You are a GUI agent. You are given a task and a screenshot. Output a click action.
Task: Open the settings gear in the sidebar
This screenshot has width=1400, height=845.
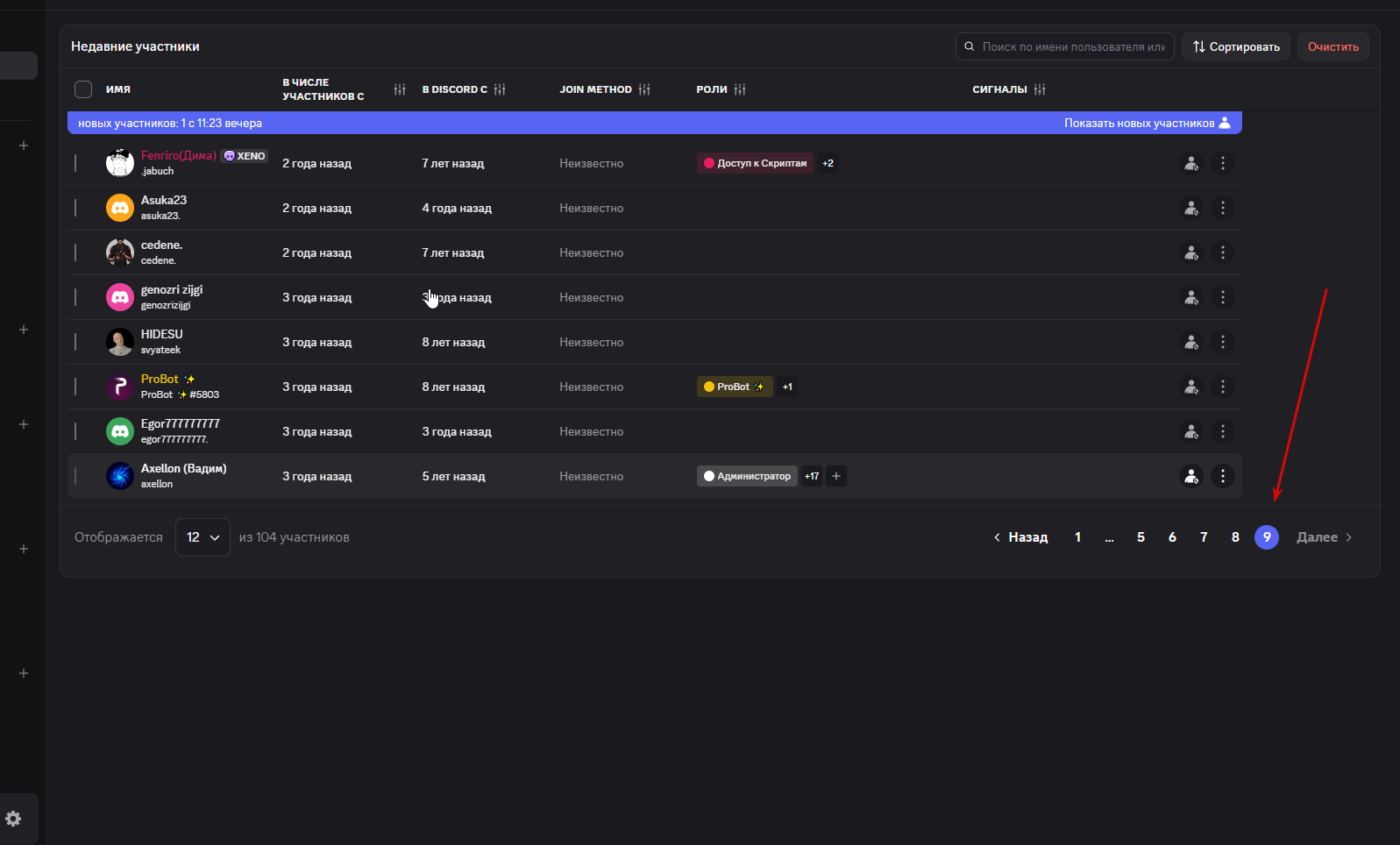click(x=13, y=819)
